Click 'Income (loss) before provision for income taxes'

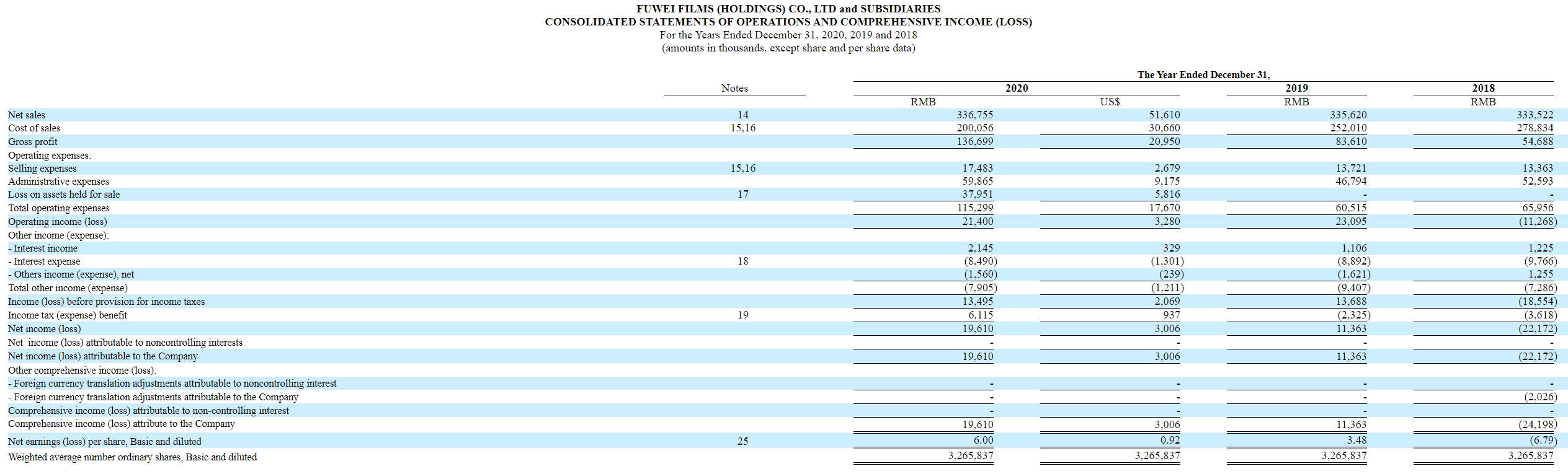coord(106,302)
